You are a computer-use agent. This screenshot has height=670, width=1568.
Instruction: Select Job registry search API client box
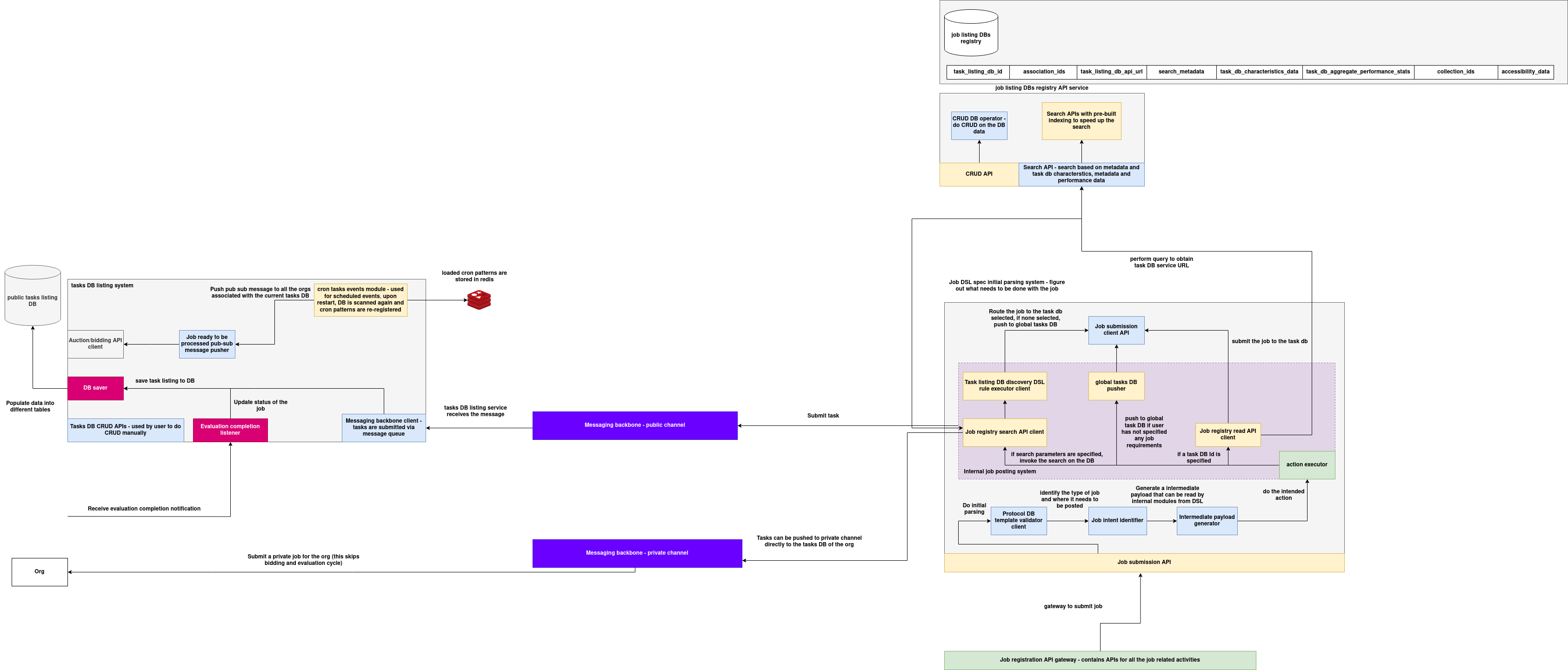point(1004,432)
